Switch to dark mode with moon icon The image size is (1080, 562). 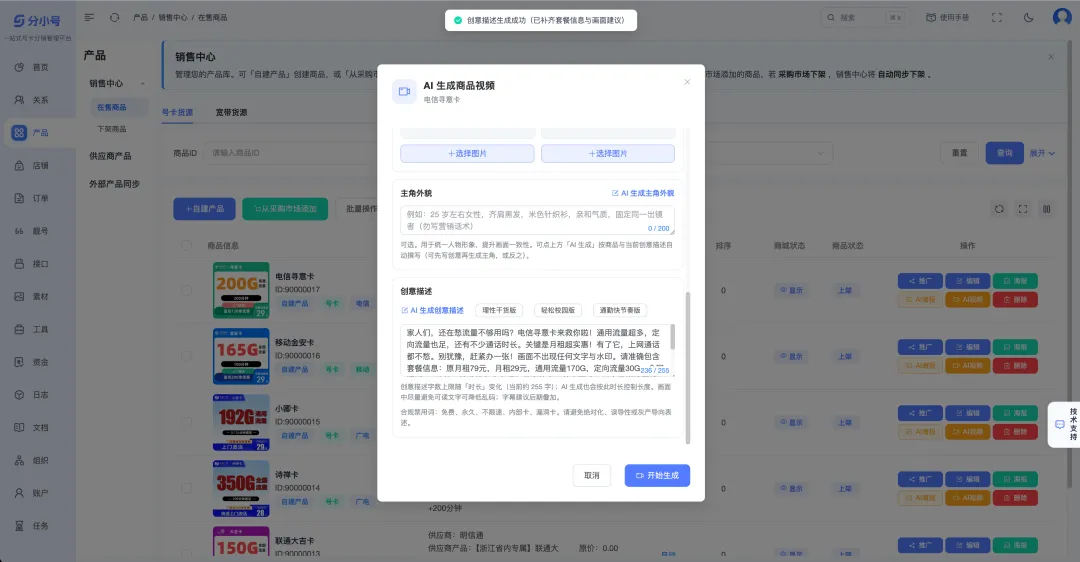1028,17
